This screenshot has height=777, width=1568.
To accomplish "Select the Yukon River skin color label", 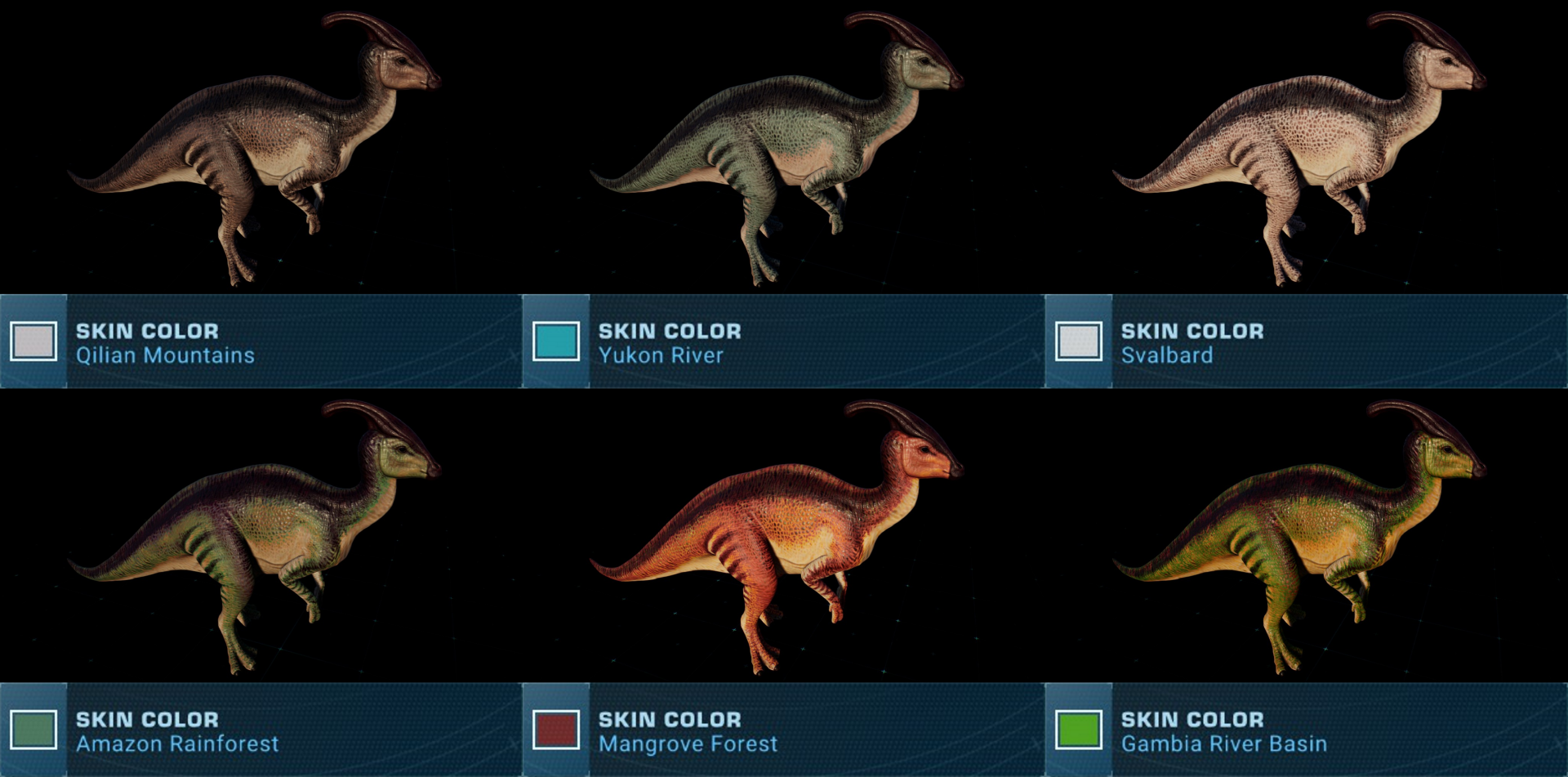I will (661, 355).
